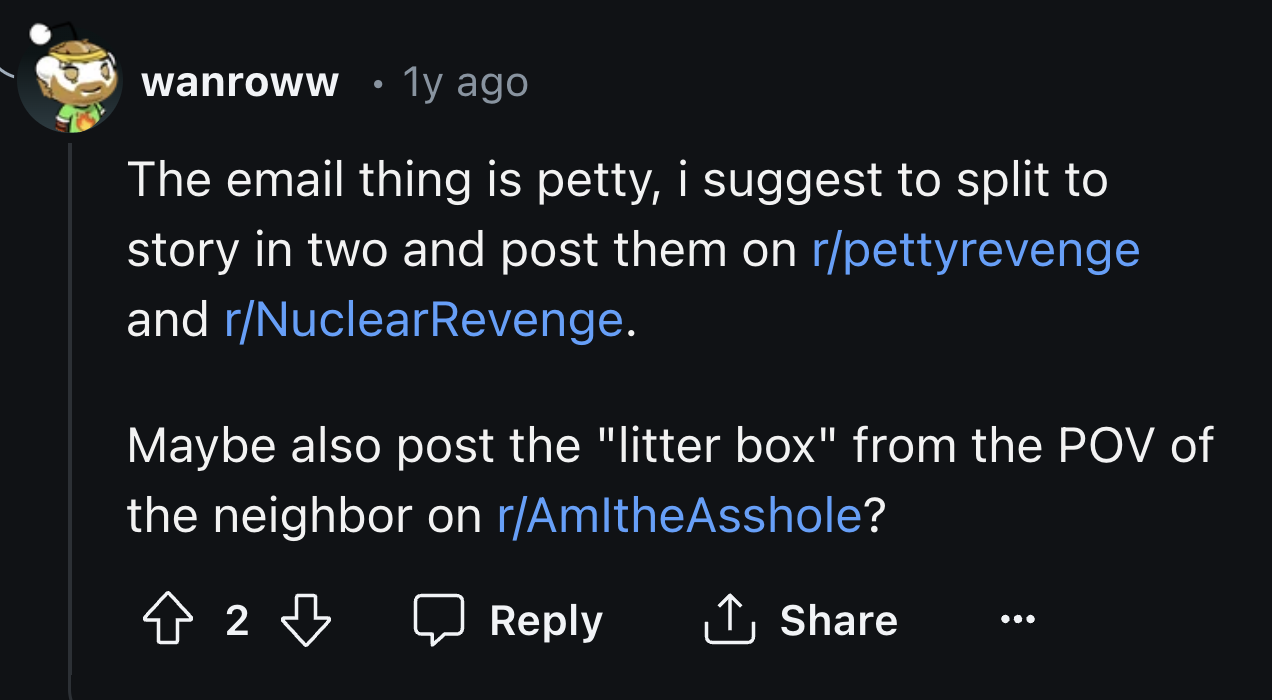Click the vote count number 2
1272x700 pixels.
click(236, 621)
